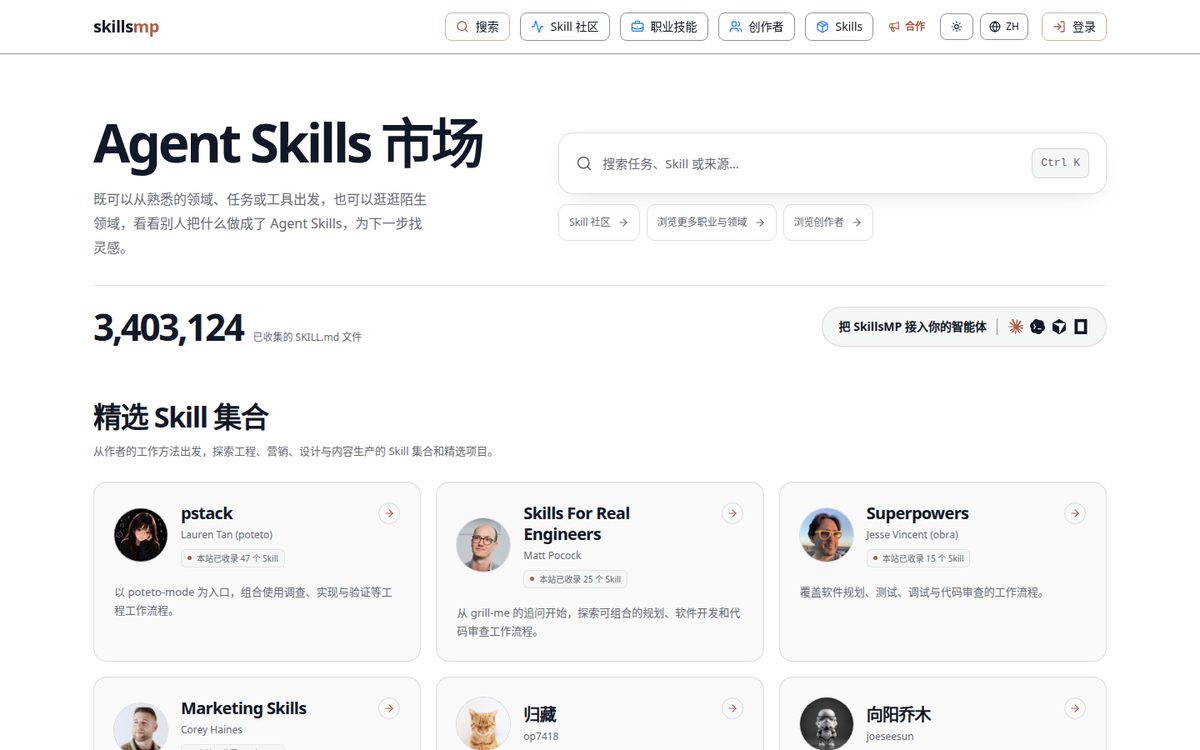Click the 合作 megaphone link
Viewport: 1200px width, 750px height.
pyautogui.click(x=907, y=27)
